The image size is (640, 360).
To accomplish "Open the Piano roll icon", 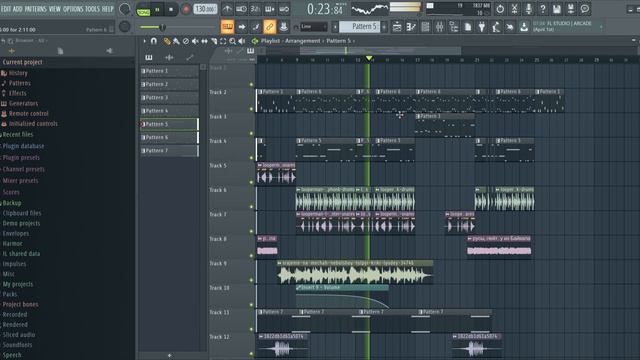I will pyautogui.click(x=411, y=27).
